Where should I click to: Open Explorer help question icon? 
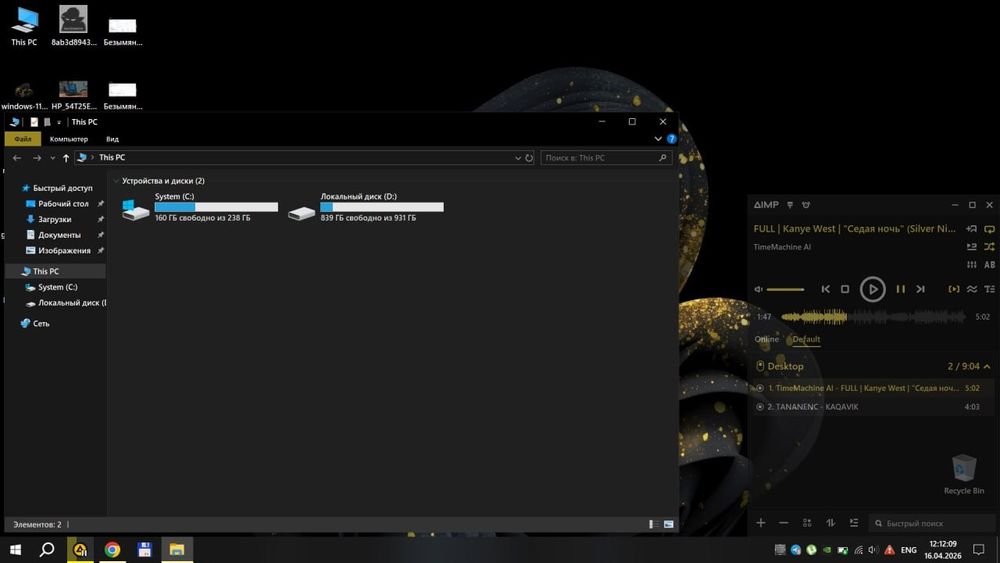[672, 138]
